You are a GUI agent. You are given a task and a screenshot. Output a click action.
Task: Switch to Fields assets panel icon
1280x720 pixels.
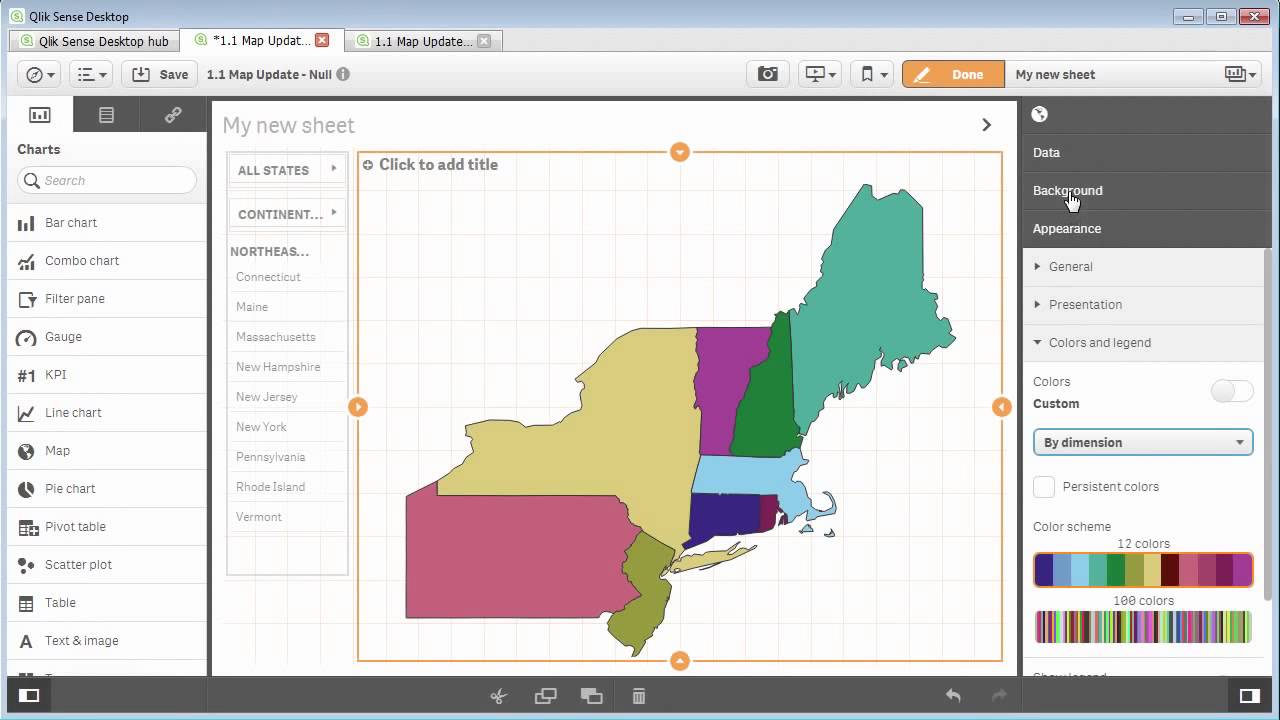click(106, 115)
